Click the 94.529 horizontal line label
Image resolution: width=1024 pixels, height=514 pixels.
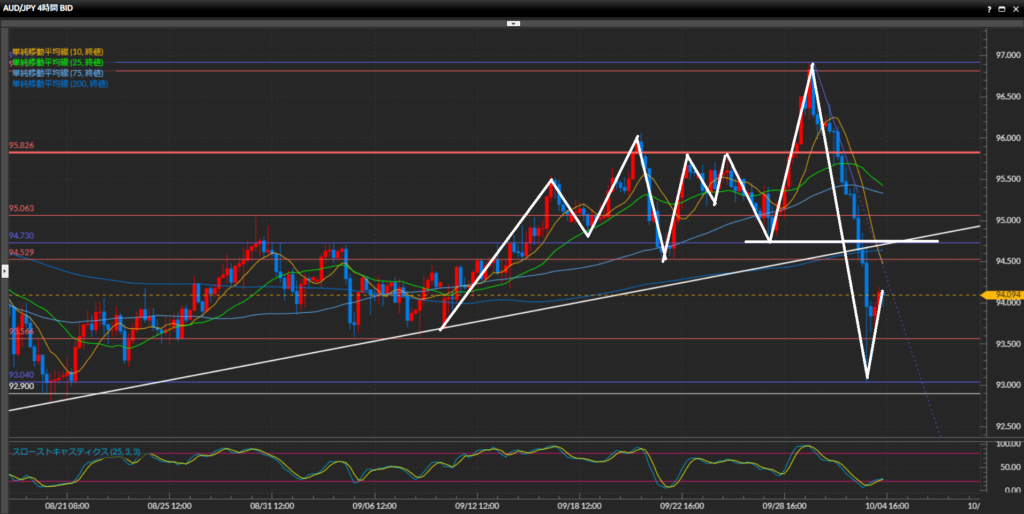point(22,253)
